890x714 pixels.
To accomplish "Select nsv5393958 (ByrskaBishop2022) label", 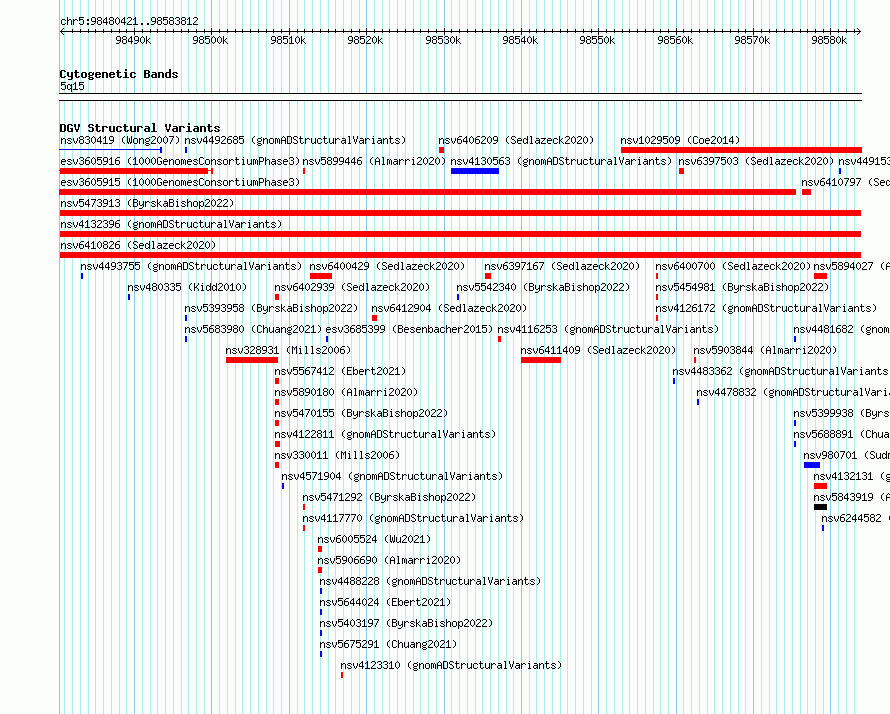I will click(x=271, y=308).
